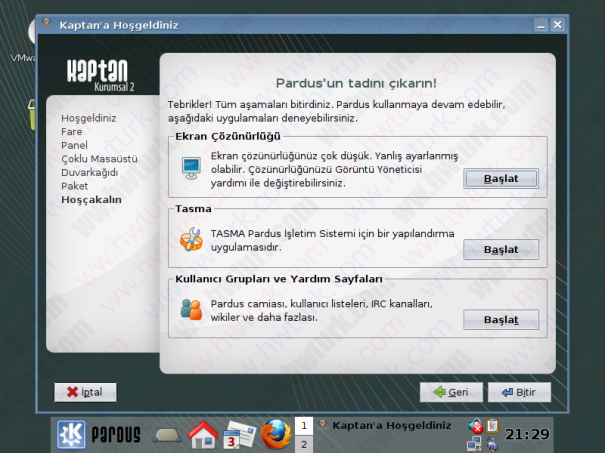Screen dimensions: 605x453
Task: Open the clipboard (Klipper) tray icon
Action: pos(492,426)
